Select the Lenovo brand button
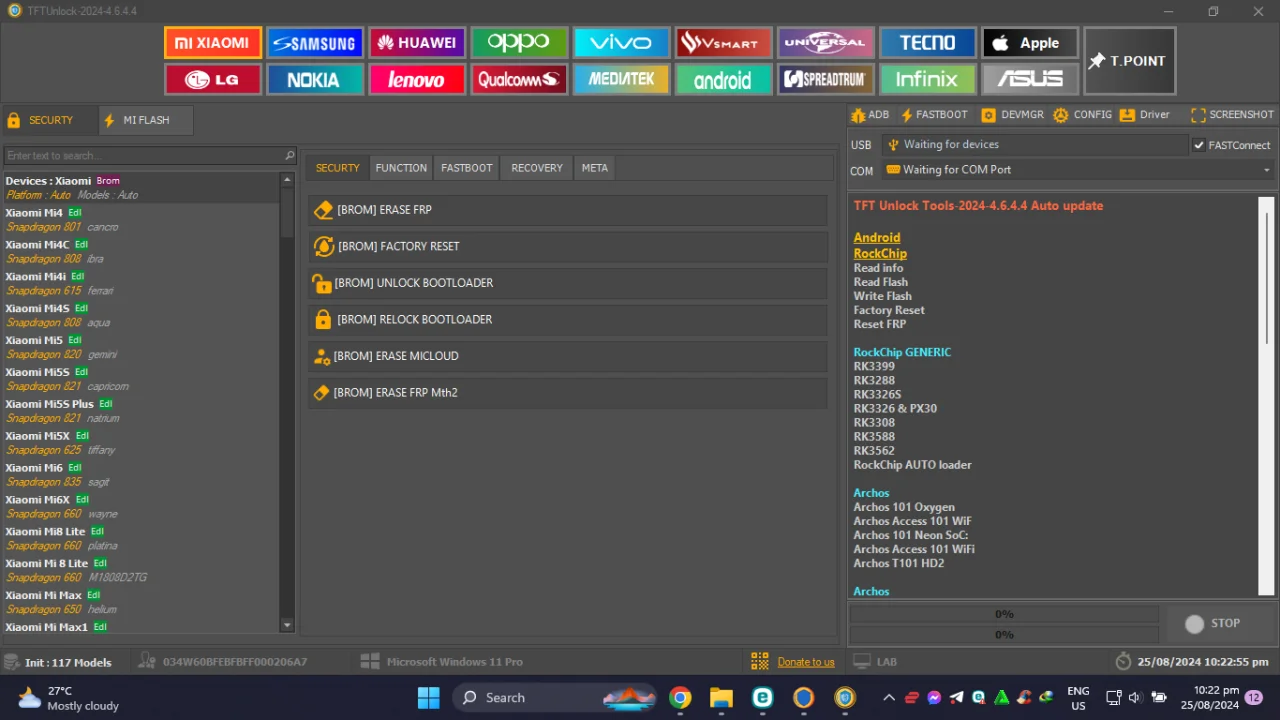This screenshot has width=1280, height=720. click(x=417, y=79)
